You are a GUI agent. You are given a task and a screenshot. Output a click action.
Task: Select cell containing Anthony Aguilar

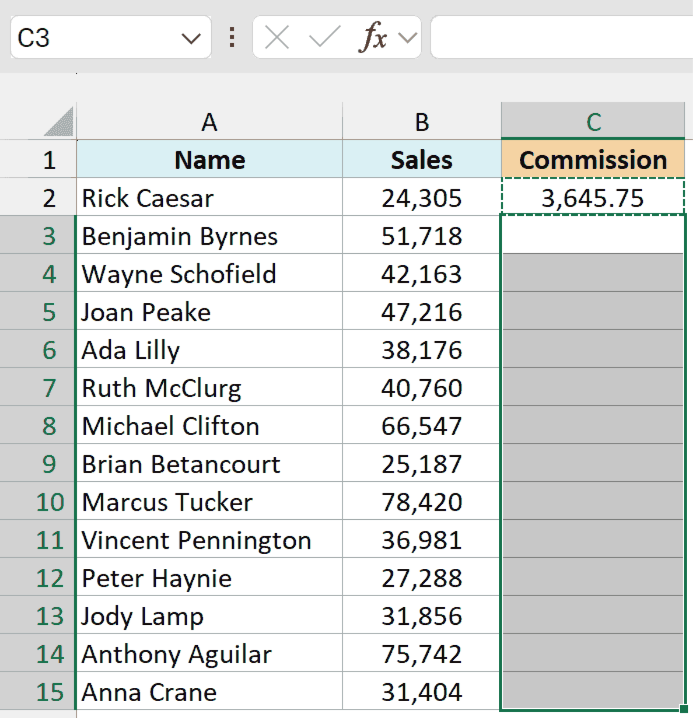209,653
